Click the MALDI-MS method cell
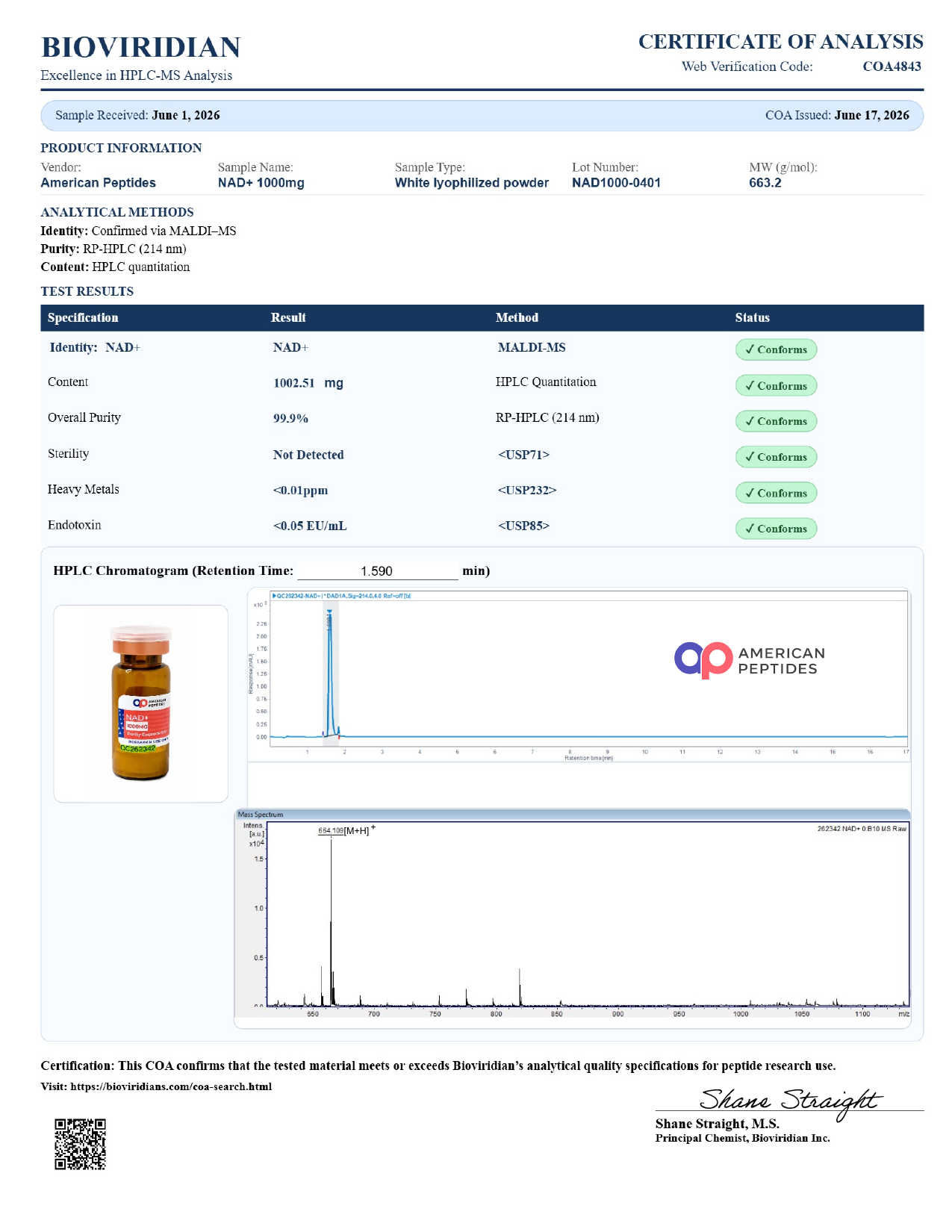This screenshot has height=1232, width=952. pyautogui.click(x=532, y=347)
